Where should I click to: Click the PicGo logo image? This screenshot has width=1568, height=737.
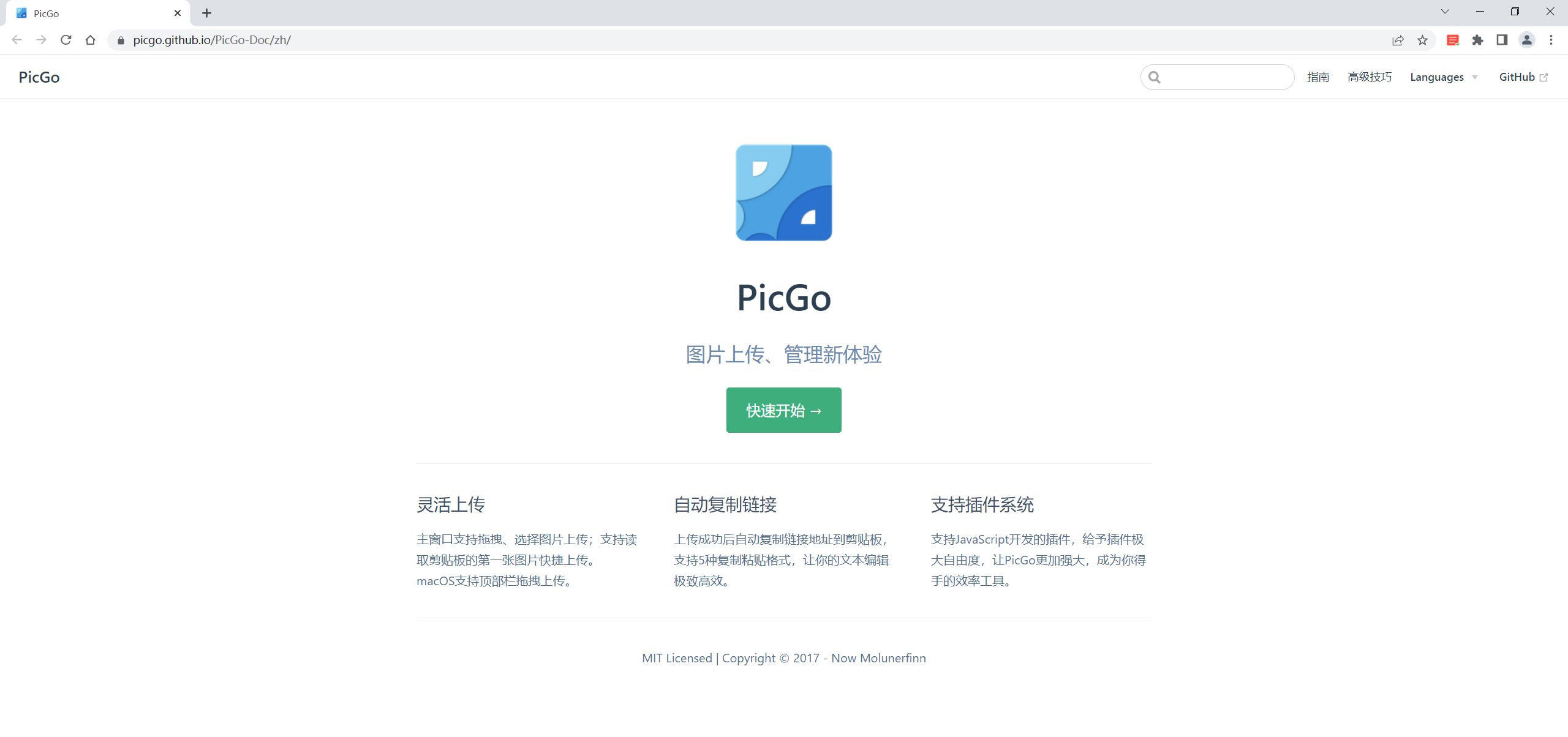pos(784,193)
